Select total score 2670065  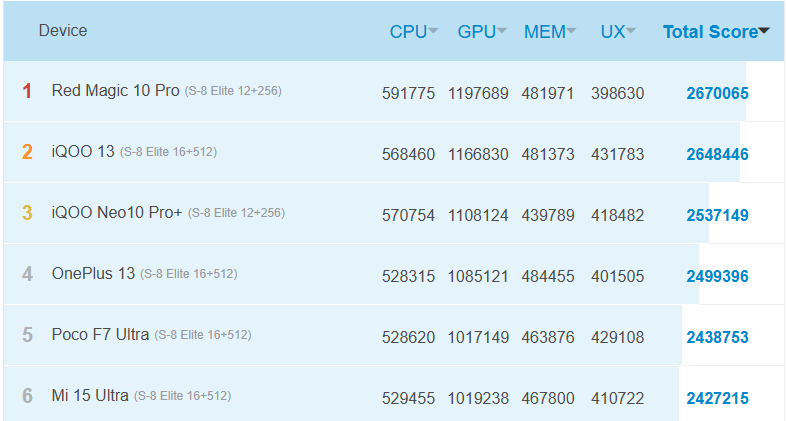(x=717, y=93)
